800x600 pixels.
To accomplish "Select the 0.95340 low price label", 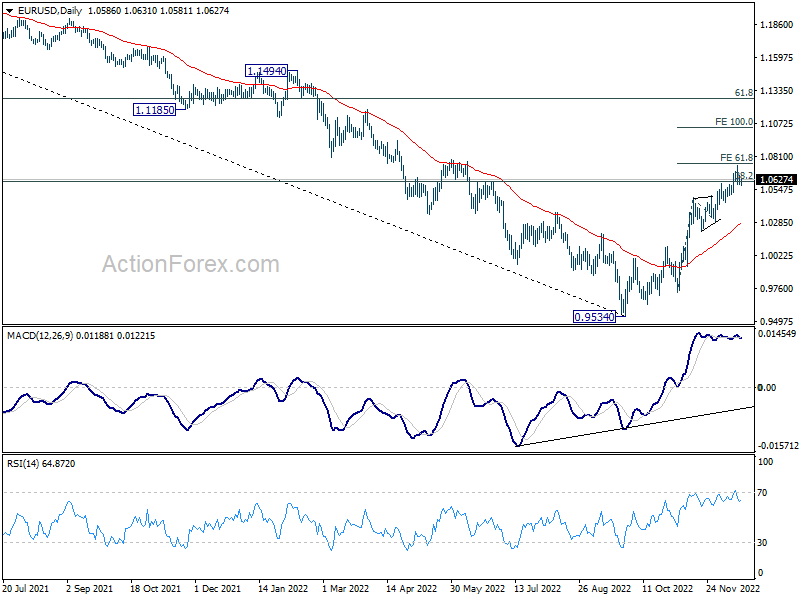I will [594, 317].
